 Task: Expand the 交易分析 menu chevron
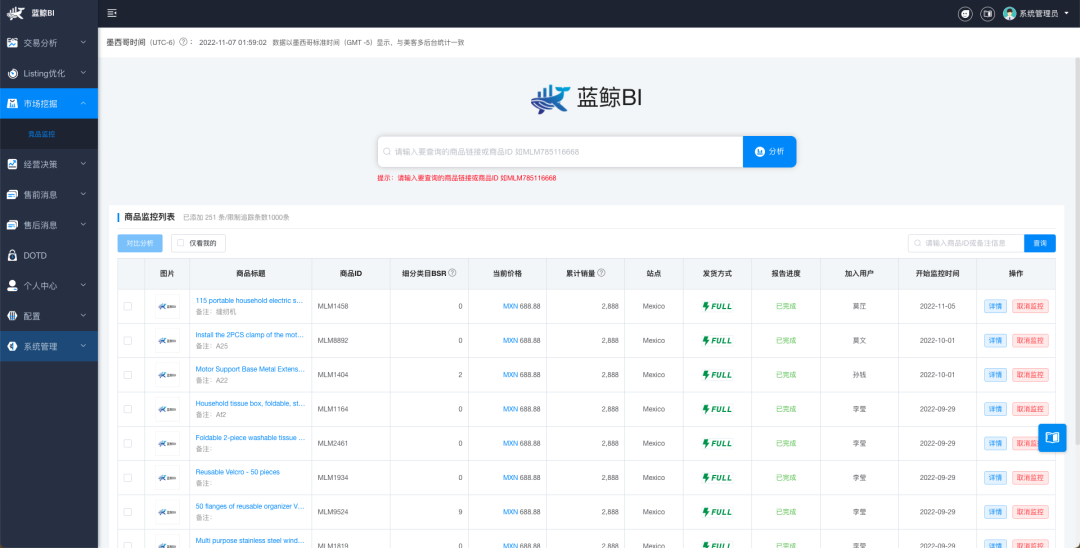click(x=83, y=42)
